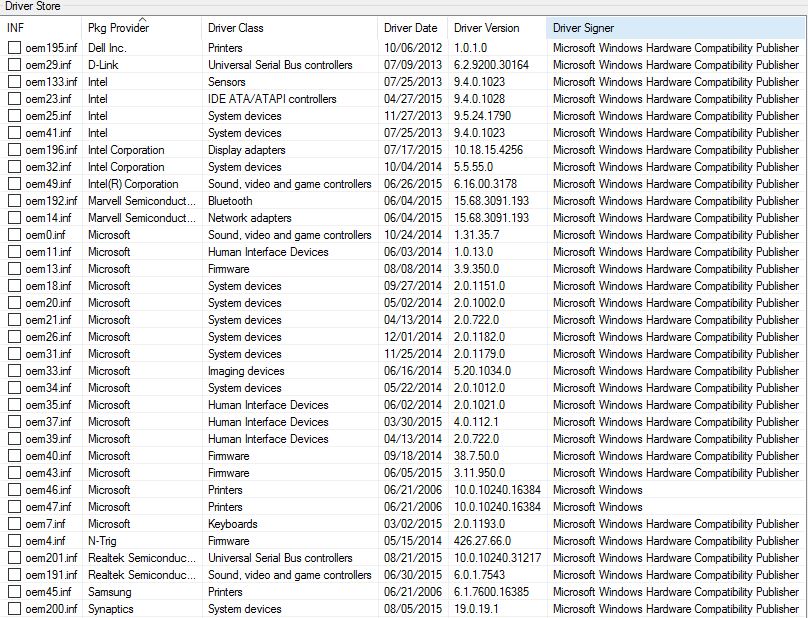
Task: Click the Bluetooth driver class cell
Action: 230,201
